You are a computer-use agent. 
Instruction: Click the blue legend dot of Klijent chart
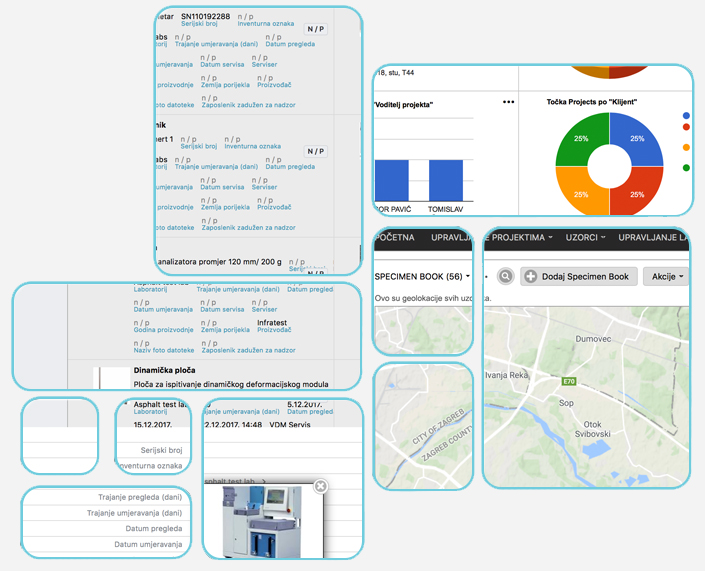tap(686, 115)
